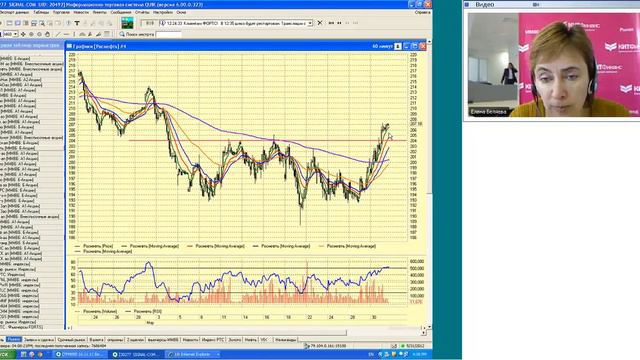Click the Роснефть [Volume] legend entry

click(96, 311)
